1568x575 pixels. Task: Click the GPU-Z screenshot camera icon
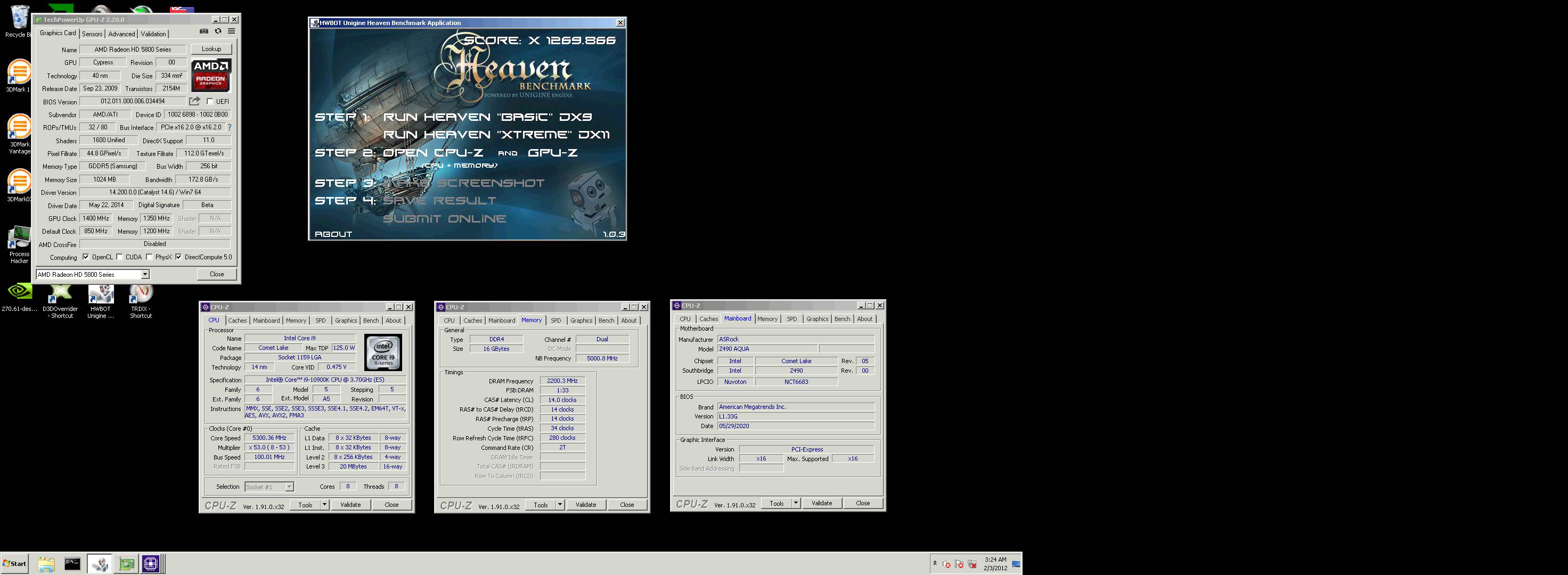204,31
